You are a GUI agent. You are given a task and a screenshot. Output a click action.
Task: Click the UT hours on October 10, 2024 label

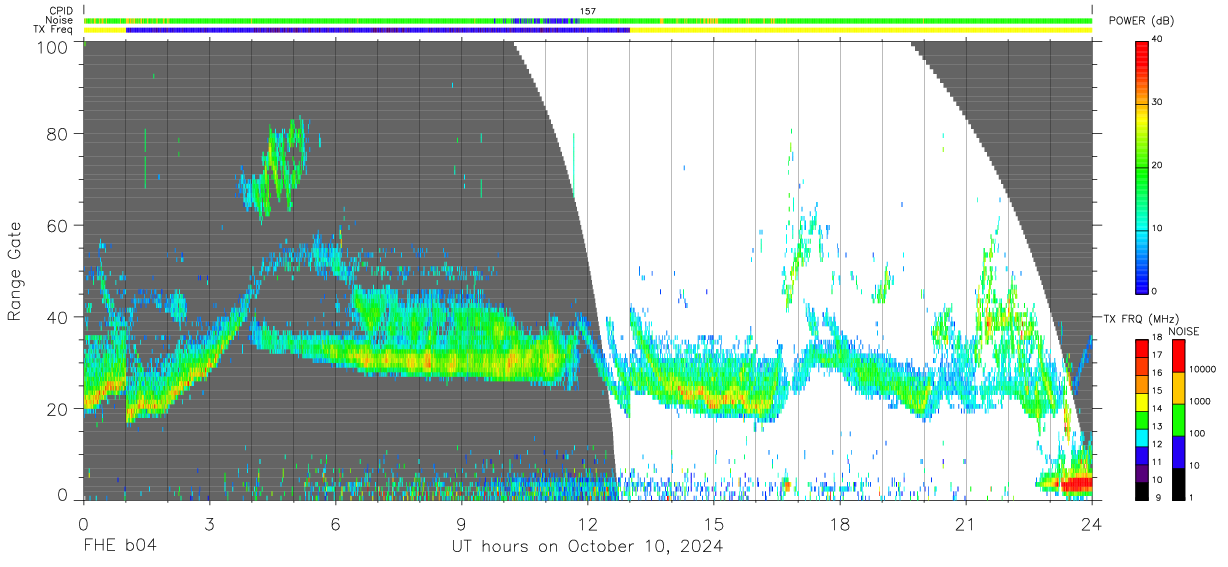[x=587, y=547]
